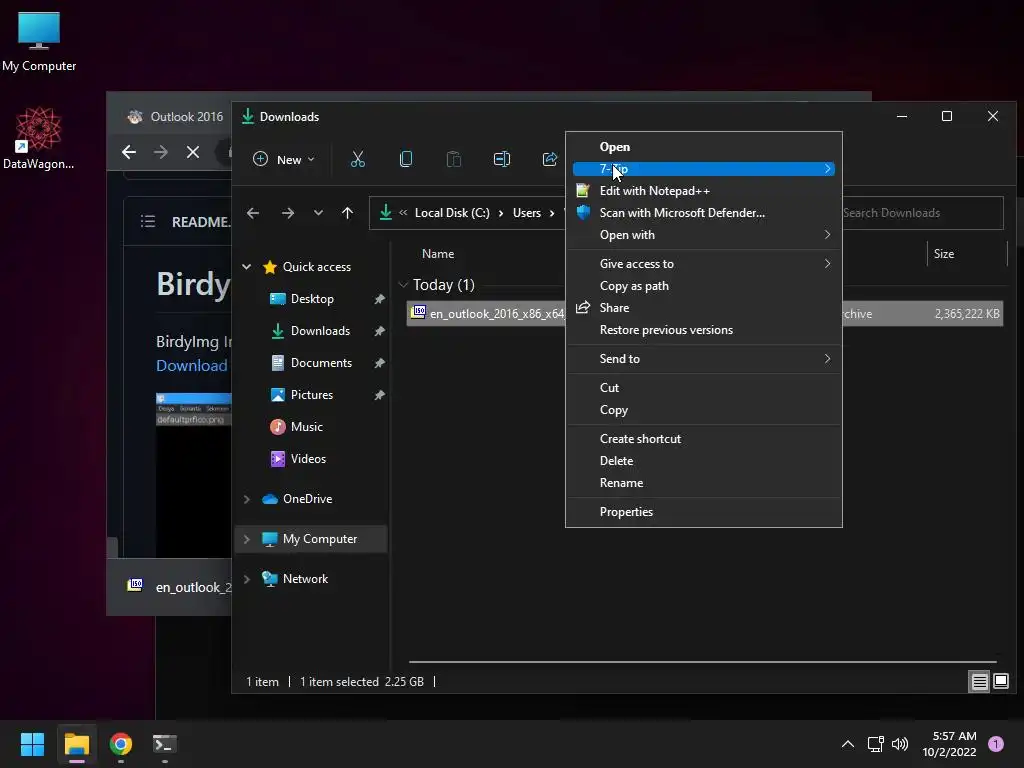Expand the Network tree node
The image size is (1024, 768).
[x=247, y=579]
